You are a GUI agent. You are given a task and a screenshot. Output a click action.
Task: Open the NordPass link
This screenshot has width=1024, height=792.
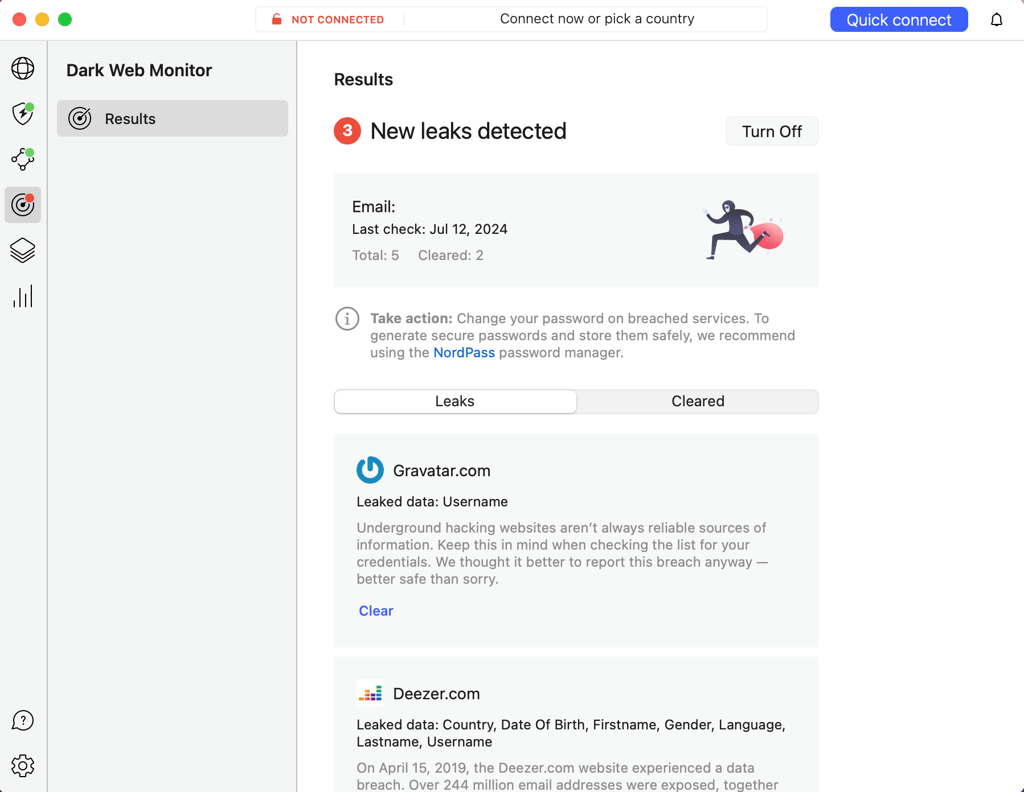464,353
